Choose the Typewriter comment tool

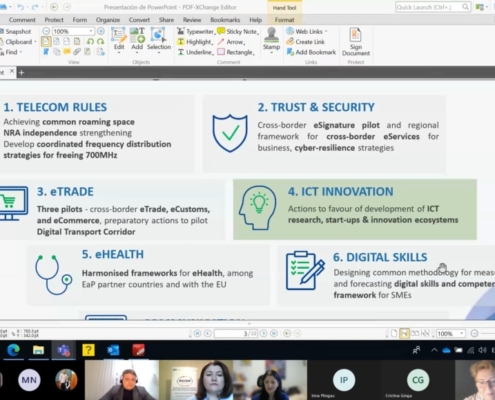click(x=195, y=31)
